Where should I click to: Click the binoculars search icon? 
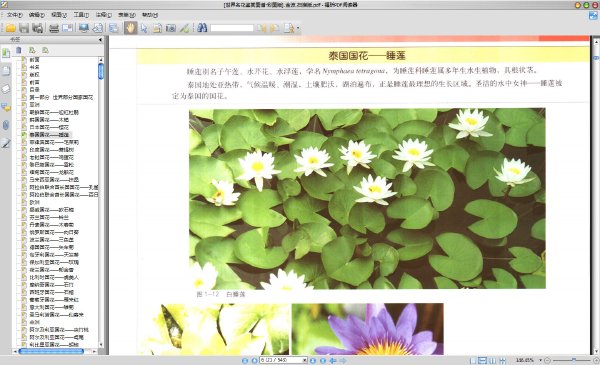coord(202,28)
